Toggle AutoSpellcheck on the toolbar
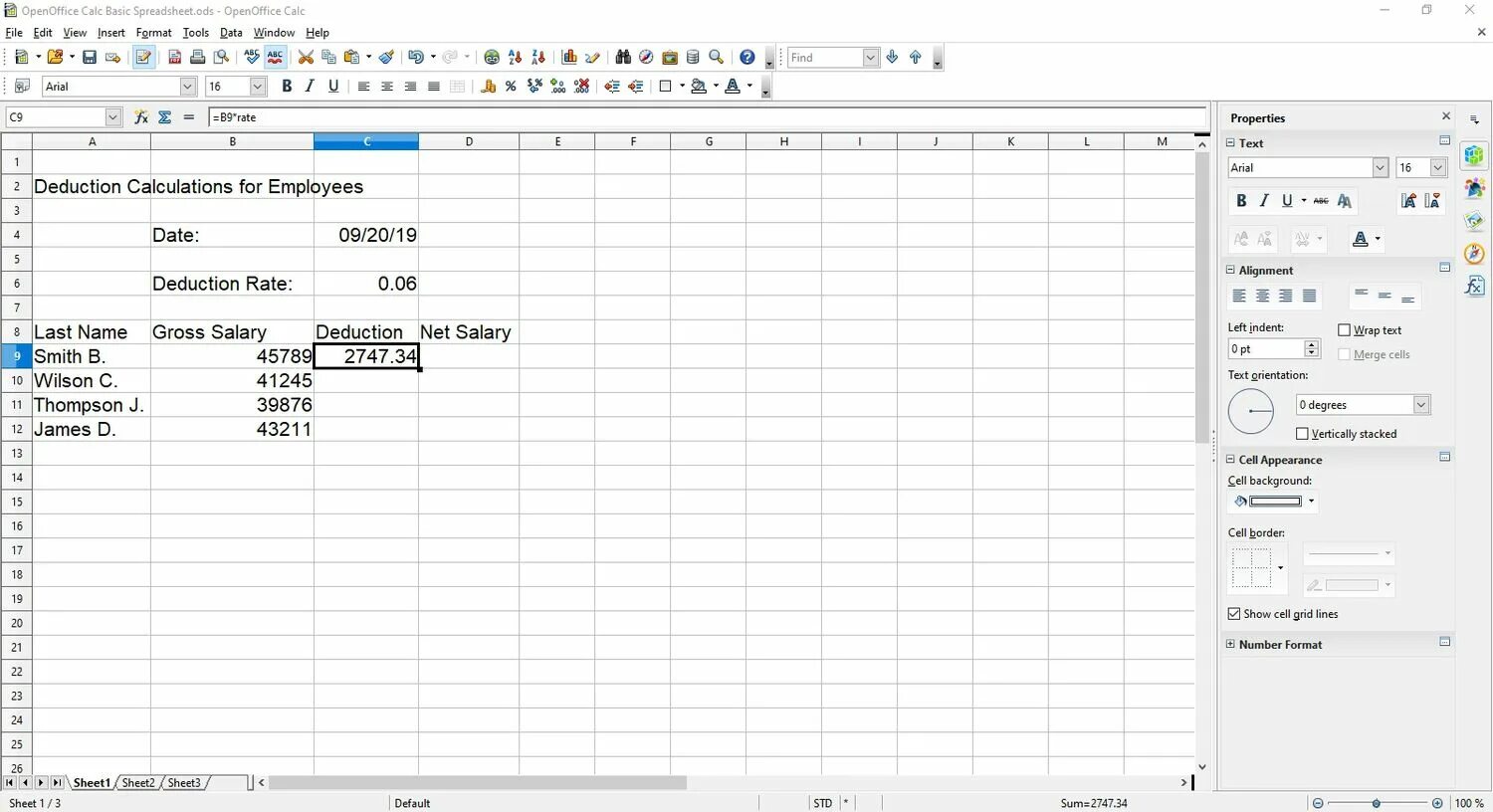Screen dimensions: 1493x812 click(276, 58)
